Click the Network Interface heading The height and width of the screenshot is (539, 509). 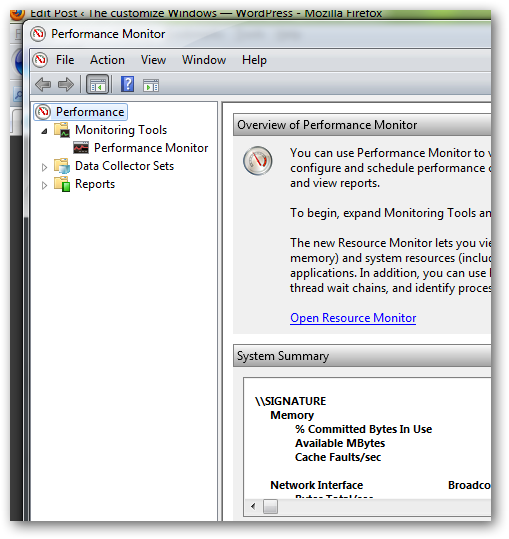pos(317,485)
